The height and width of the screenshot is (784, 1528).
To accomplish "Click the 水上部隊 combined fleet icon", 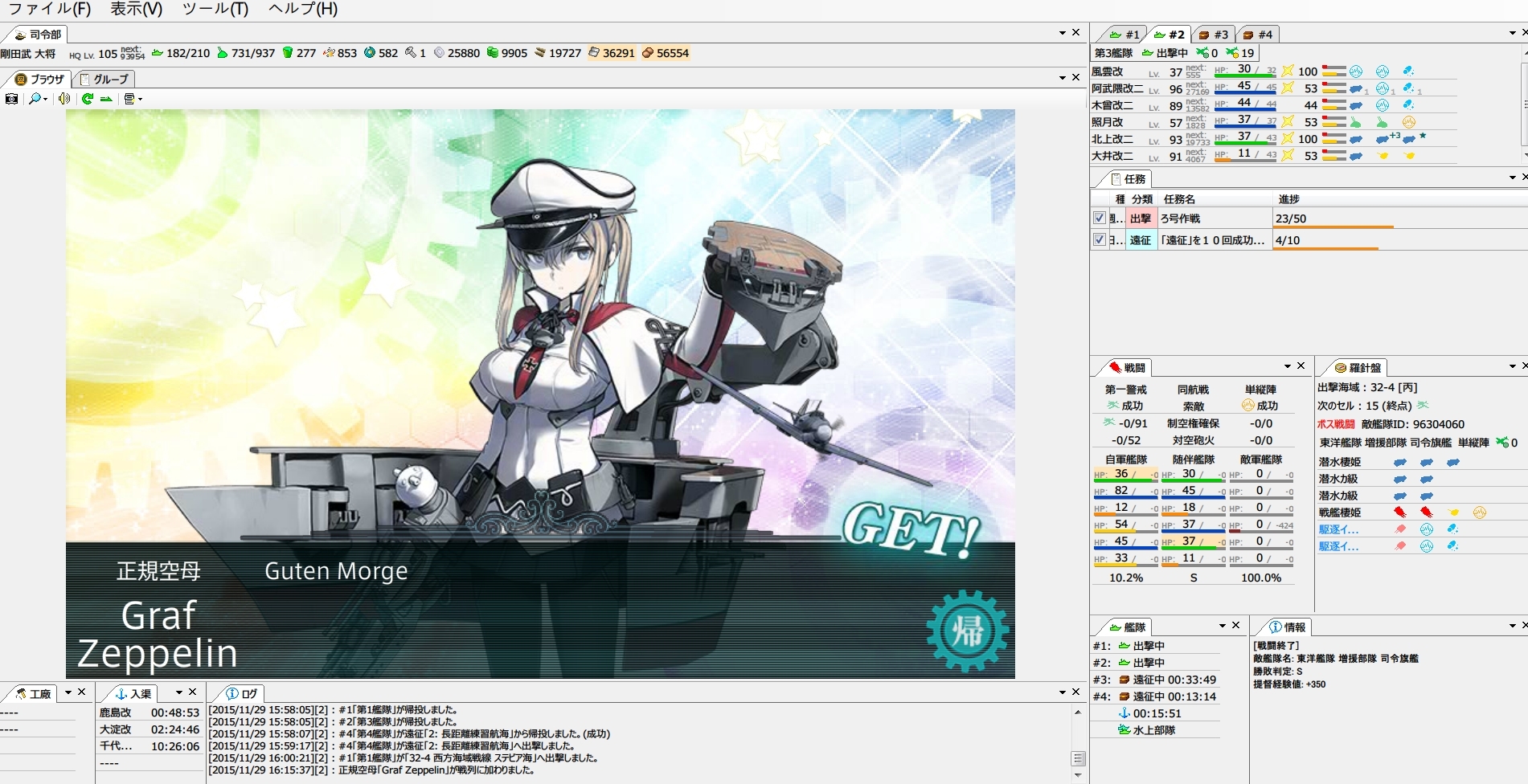I will tap(1124, 730).
